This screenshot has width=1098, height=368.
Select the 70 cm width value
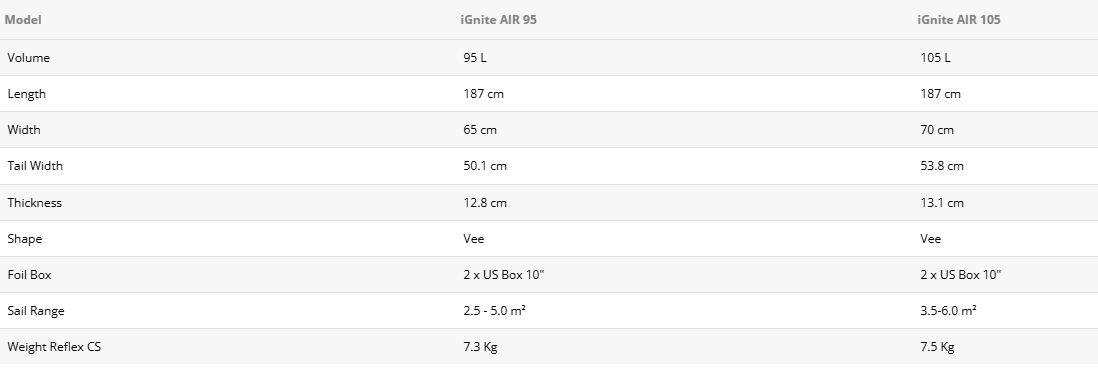pos(937,129)
